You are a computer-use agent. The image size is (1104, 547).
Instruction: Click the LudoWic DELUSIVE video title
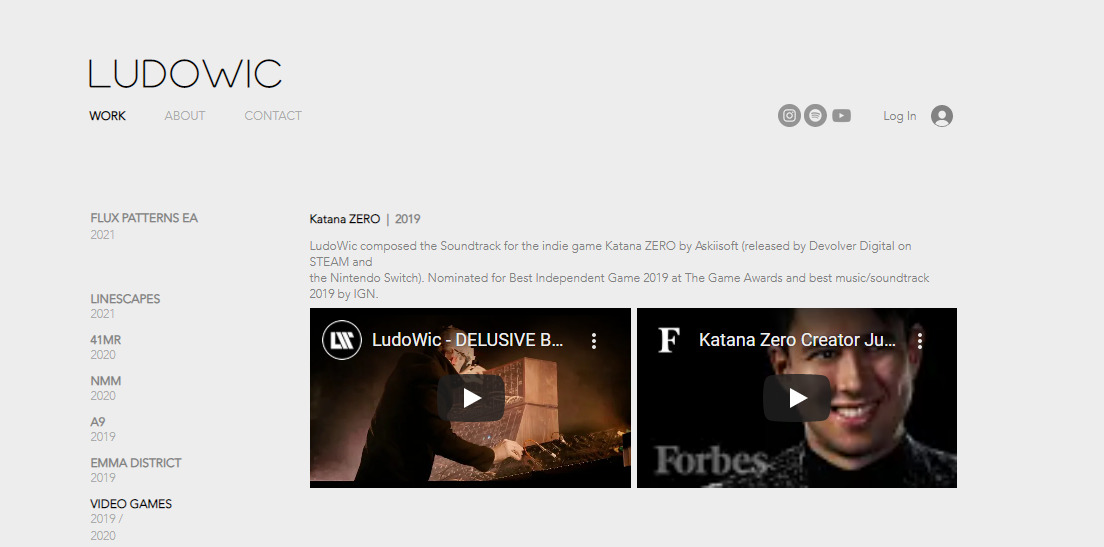coord(467,340)
